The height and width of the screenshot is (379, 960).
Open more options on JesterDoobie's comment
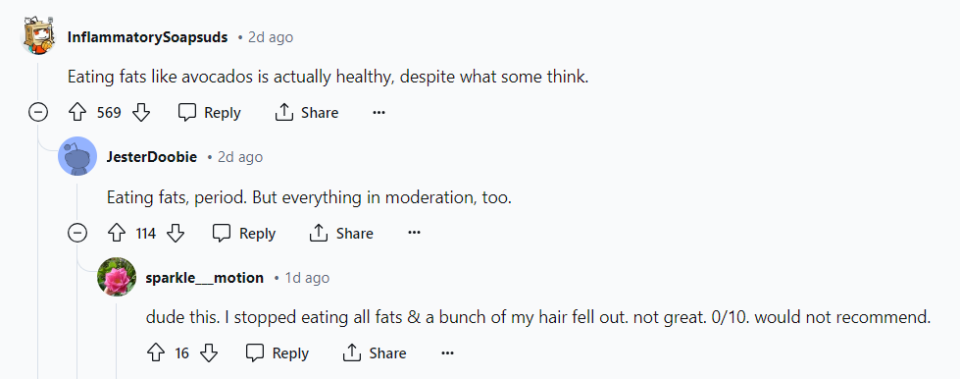point(414,233)
